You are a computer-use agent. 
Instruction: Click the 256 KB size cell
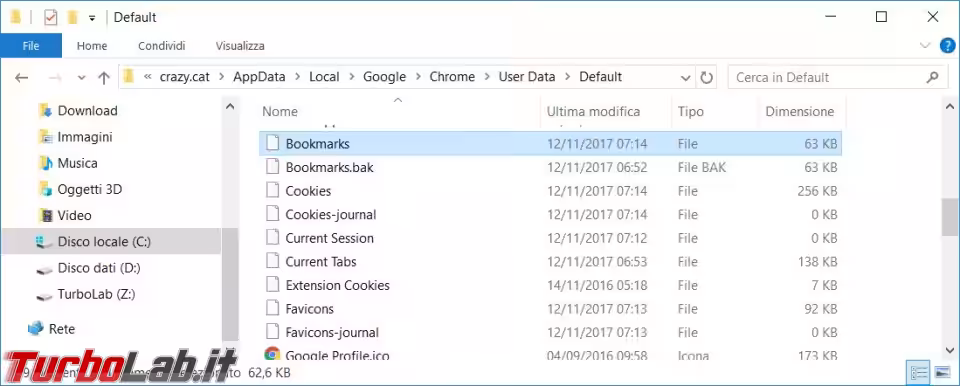pyautogui.click(x=817, y=191)
